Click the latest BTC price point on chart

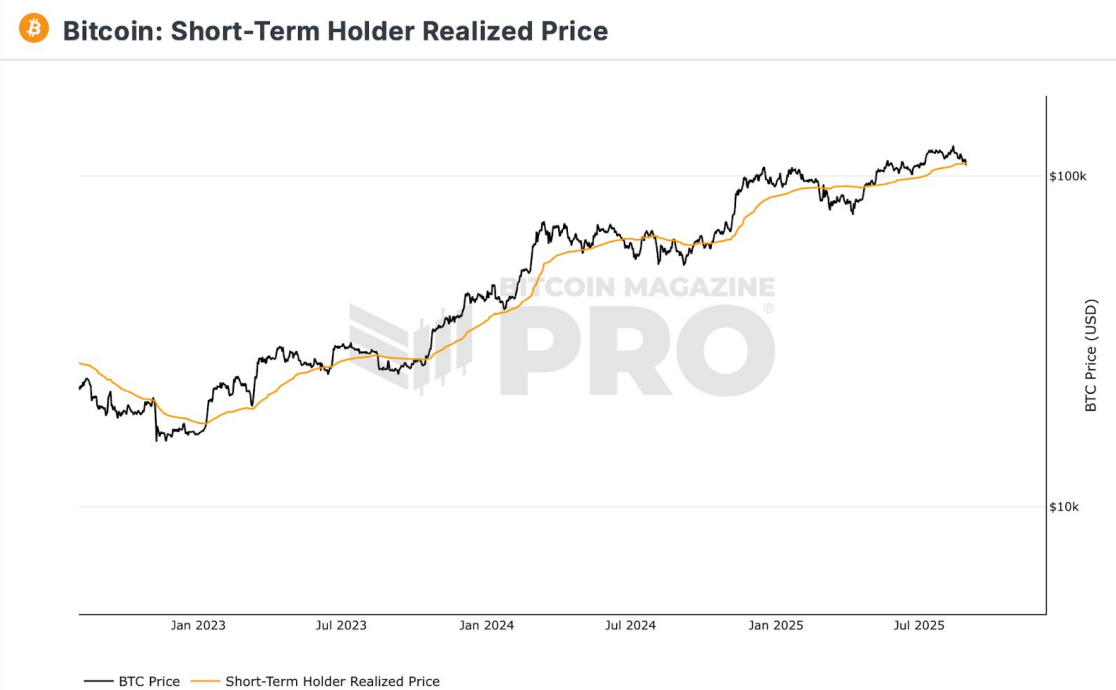click(x=965, y=162)
